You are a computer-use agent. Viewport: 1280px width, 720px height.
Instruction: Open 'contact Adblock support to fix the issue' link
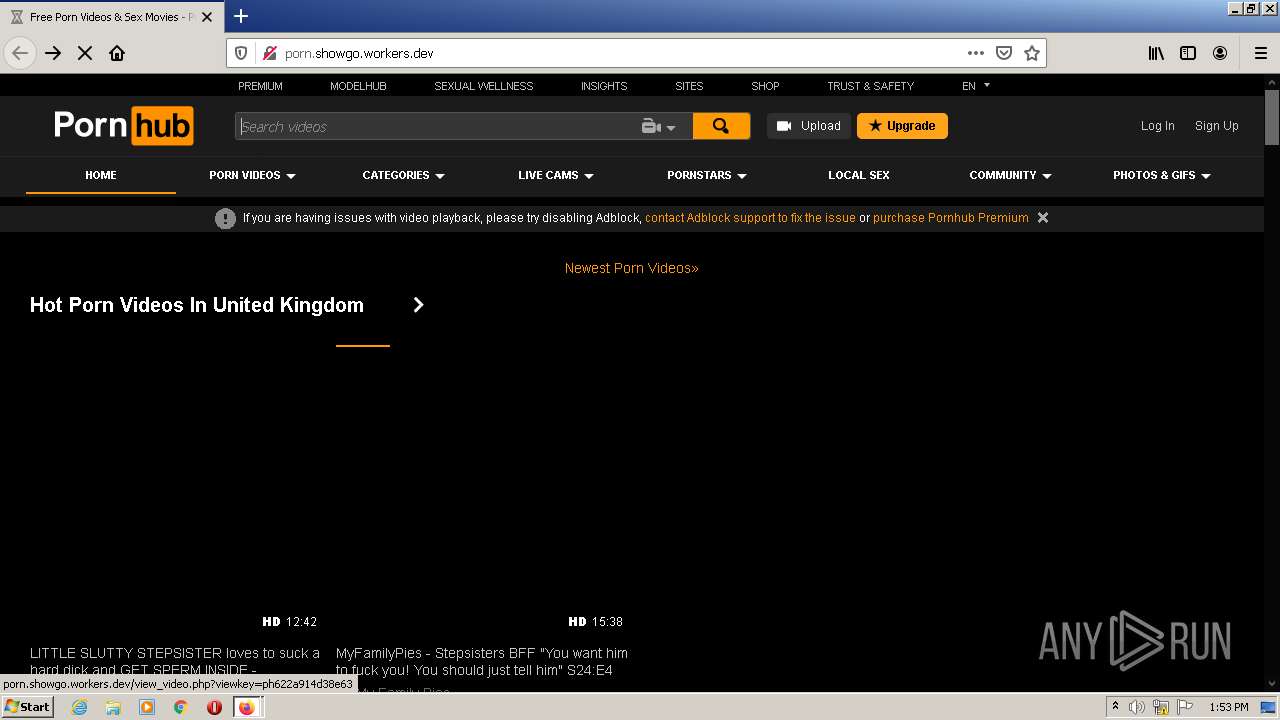click(x=750, y=218)
